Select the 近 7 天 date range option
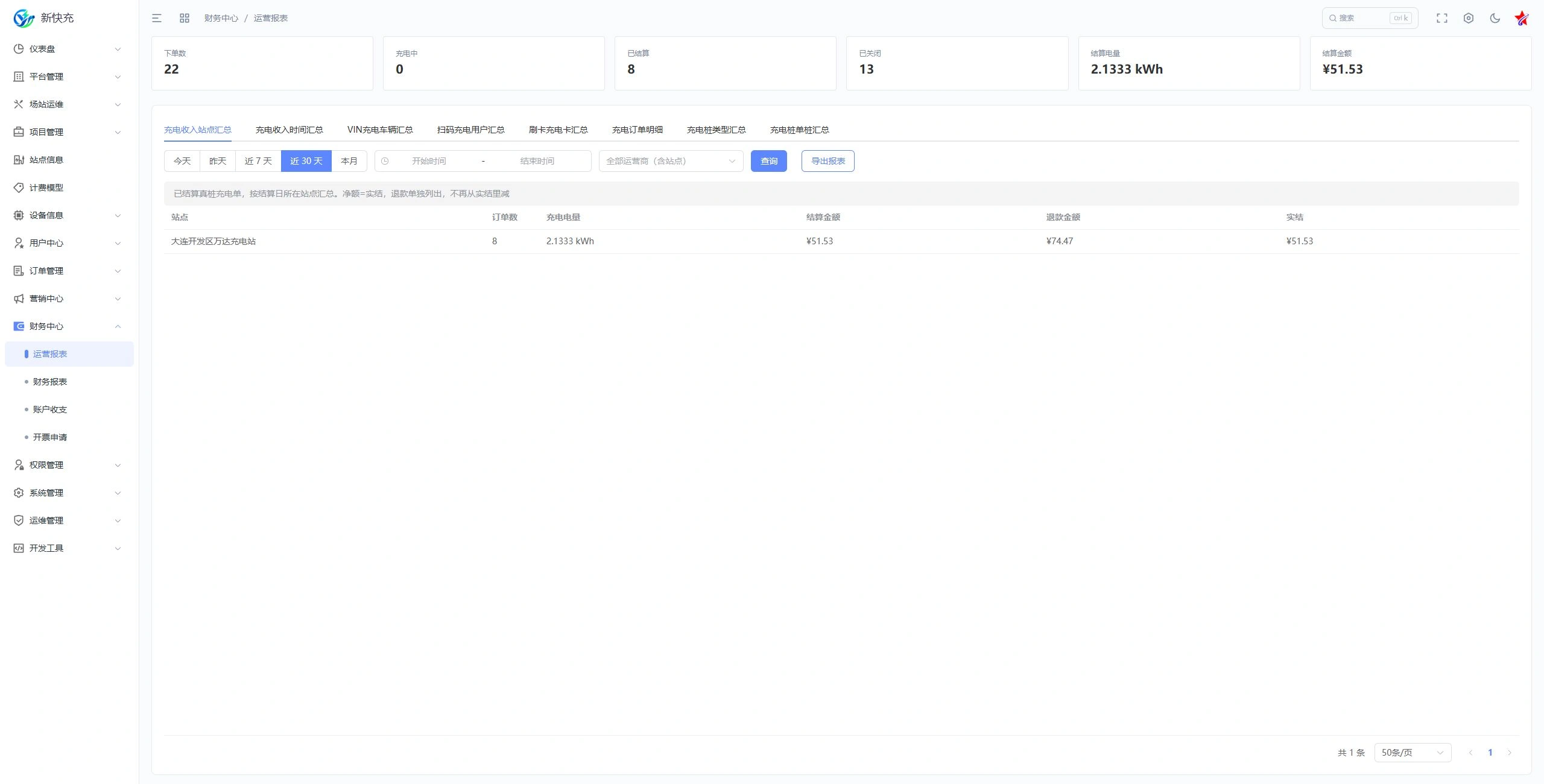Image resolution: width=1544 pixels, height=784 pixels. pyautogui.click(x=258, y=161)
